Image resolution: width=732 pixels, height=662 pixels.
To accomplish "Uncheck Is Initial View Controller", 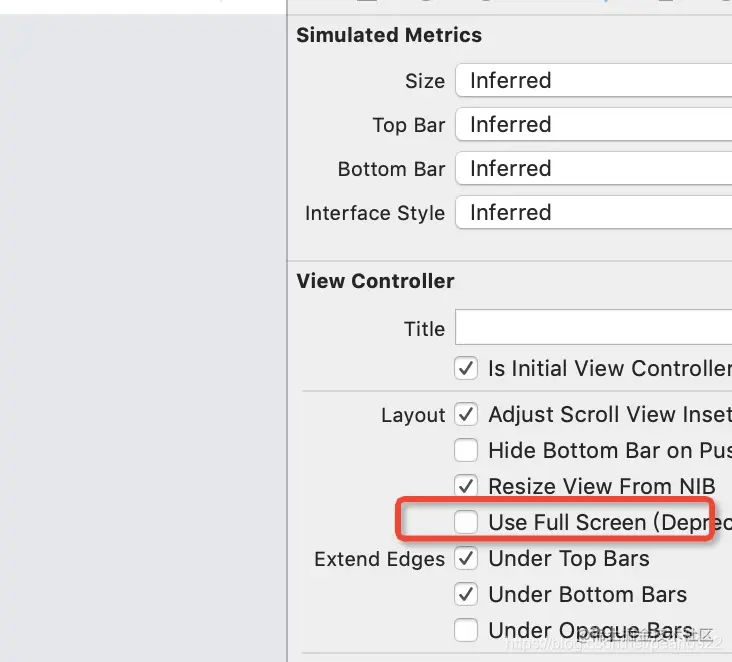I will [x=466, y=368].
